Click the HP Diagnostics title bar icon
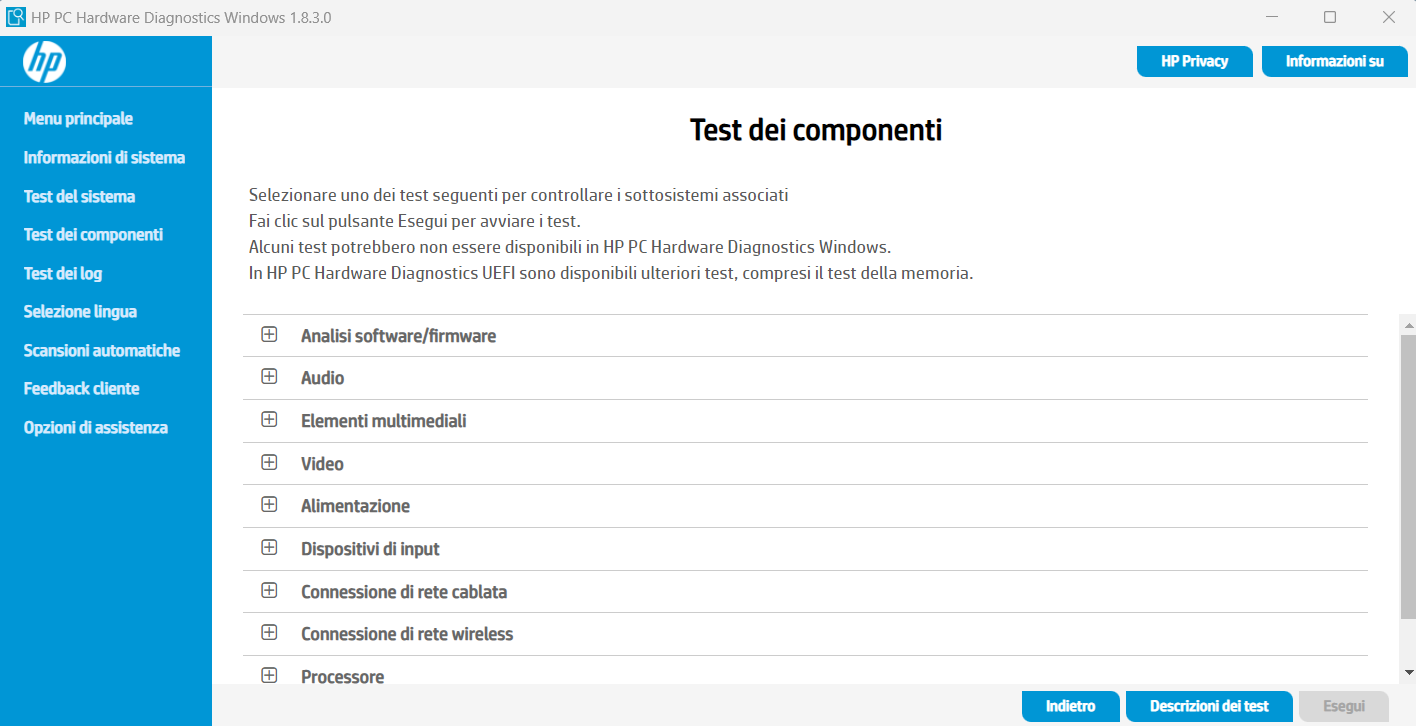Viewport: 1416px width, 726px height. [16, 17]
